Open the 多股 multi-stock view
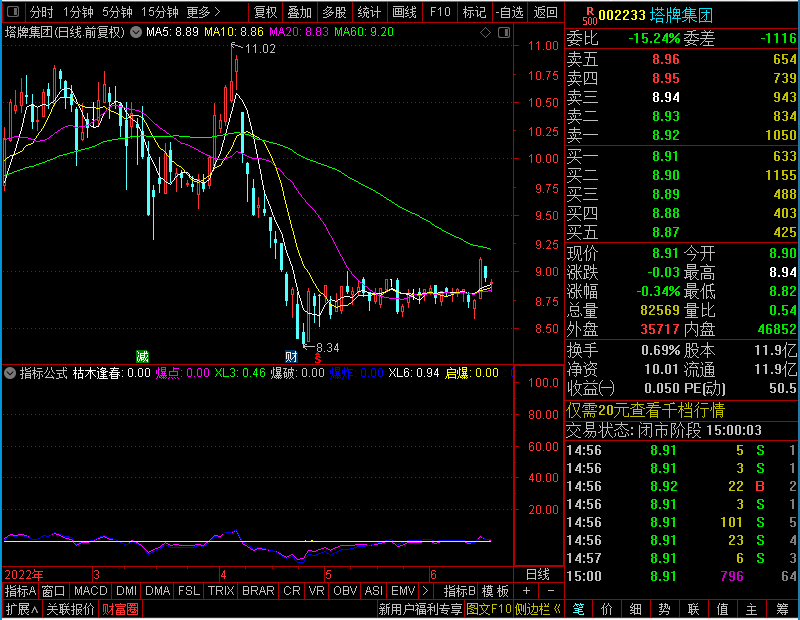 [x=335, y=12]
